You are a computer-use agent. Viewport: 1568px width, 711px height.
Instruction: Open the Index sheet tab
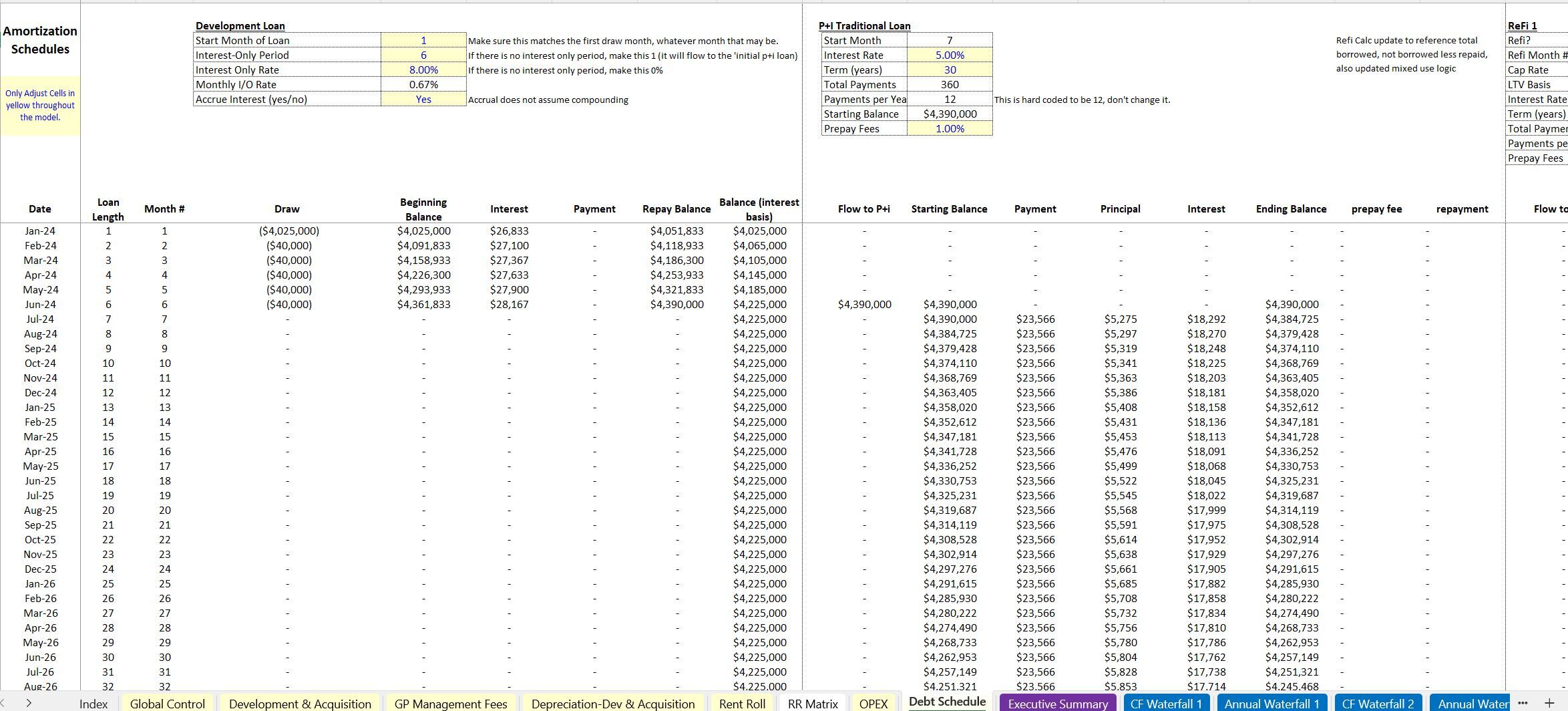click(93, 704)
